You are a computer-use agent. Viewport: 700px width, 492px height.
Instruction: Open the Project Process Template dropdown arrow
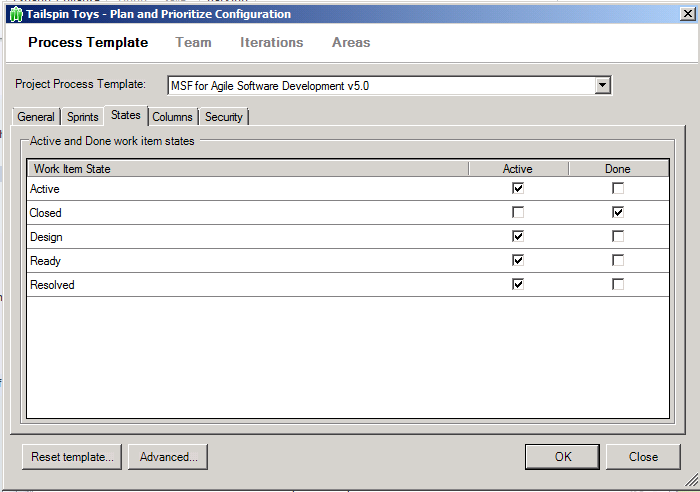[602, 85]
